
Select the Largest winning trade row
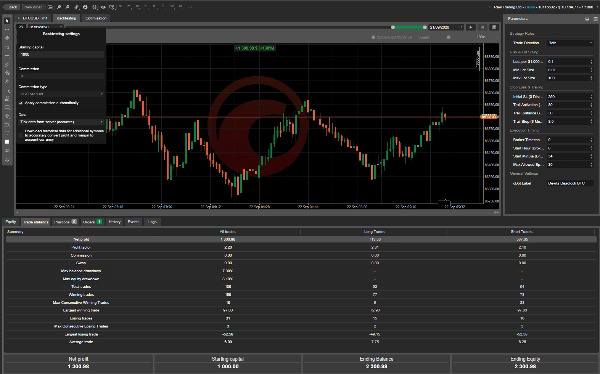pos(301,310)
